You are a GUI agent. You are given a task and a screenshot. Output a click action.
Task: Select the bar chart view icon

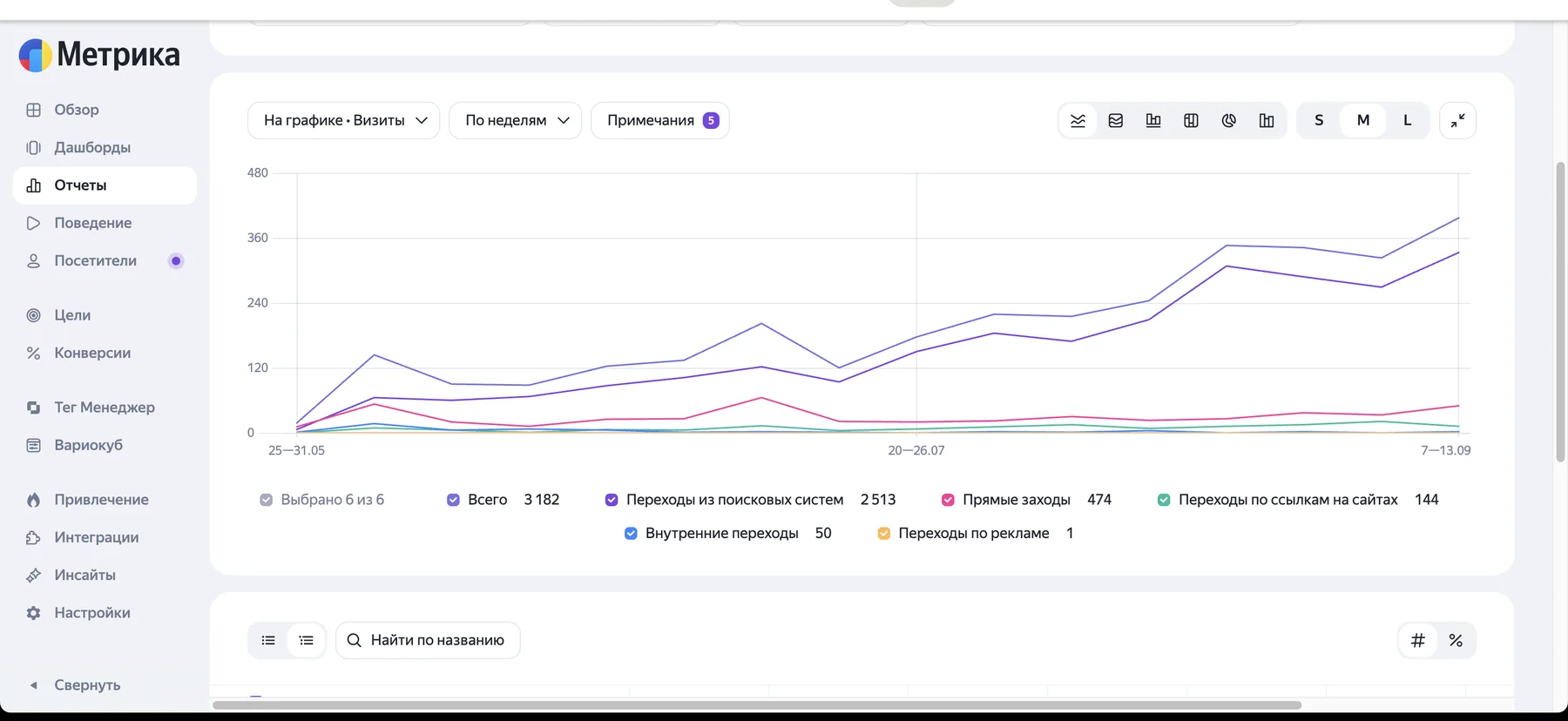[1153, 120]
